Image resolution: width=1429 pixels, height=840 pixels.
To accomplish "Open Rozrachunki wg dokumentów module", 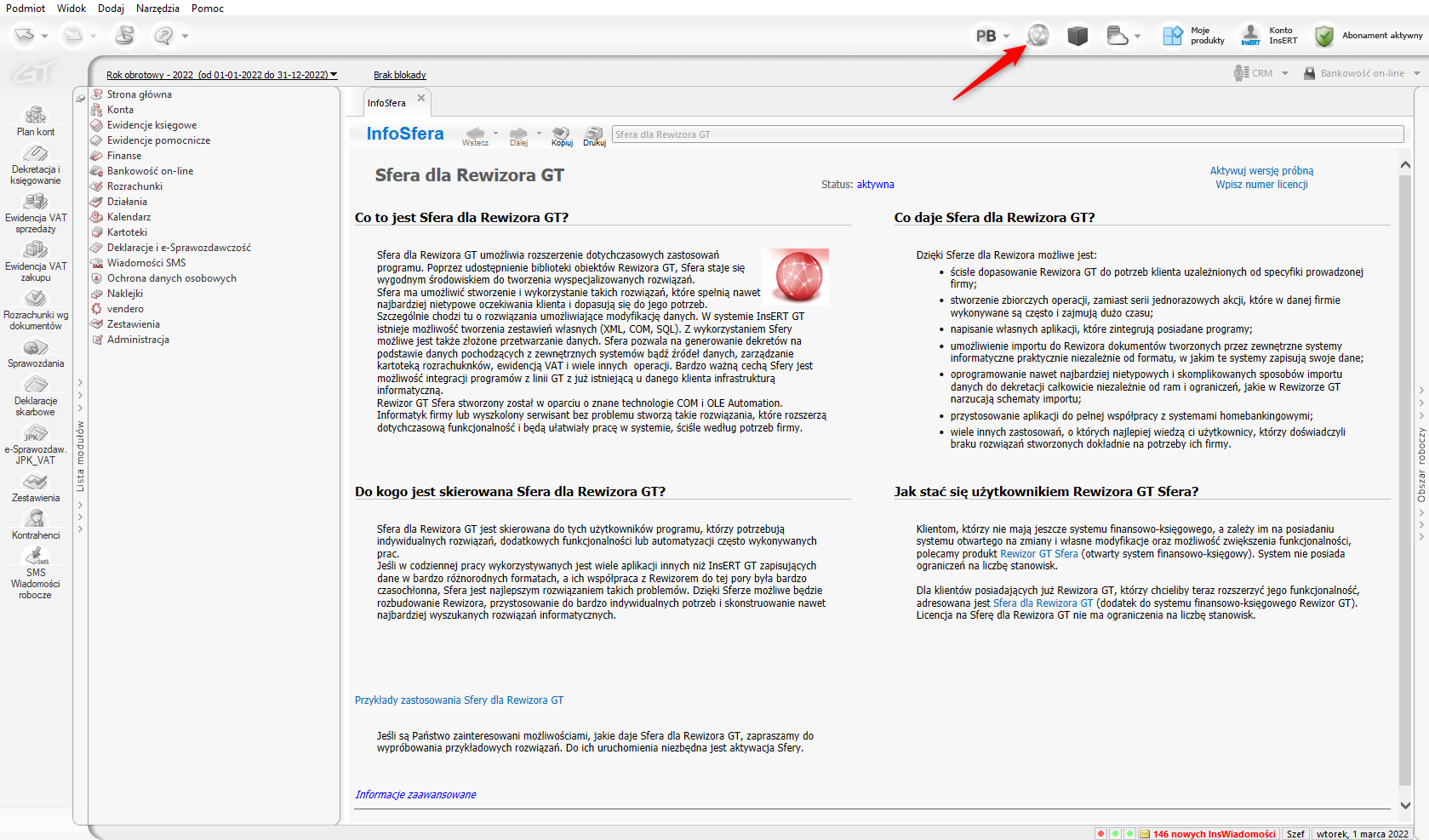I will tap(36, 311).
